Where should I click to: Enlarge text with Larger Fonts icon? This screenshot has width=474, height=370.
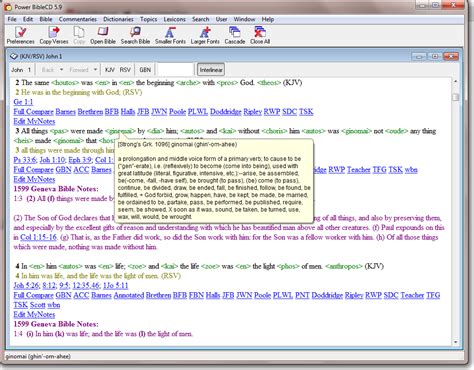205,35
